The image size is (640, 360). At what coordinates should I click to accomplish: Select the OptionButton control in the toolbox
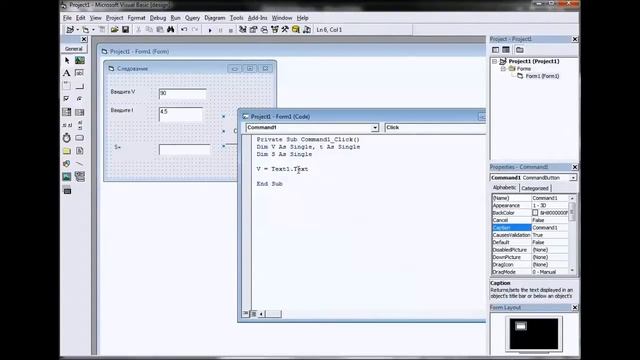[x=80, y=99]
